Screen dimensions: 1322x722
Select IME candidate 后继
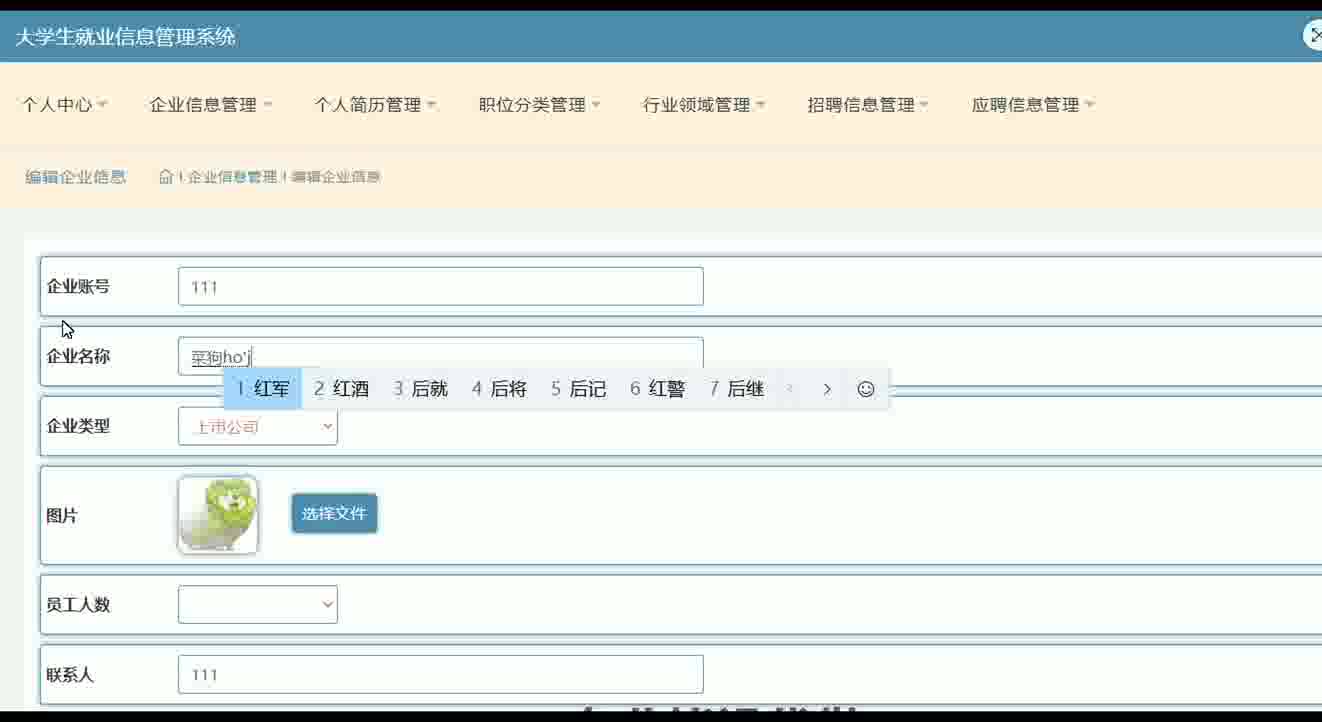[x=736, y=389]
